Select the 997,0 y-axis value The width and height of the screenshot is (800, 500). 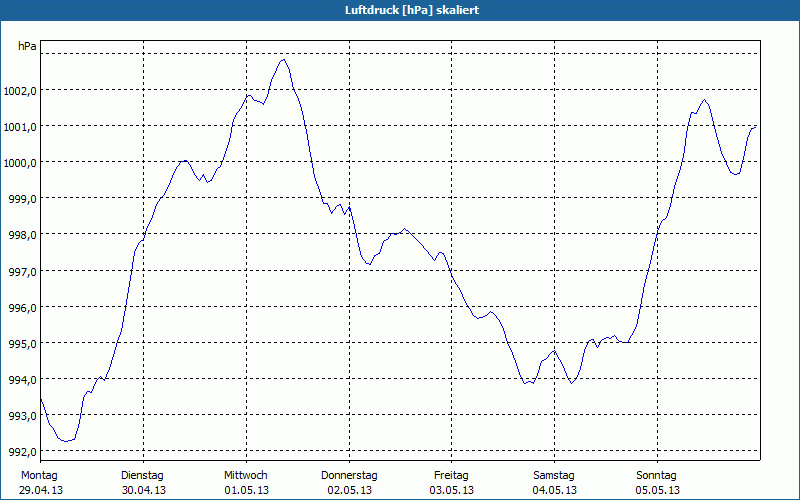point(22,272)
